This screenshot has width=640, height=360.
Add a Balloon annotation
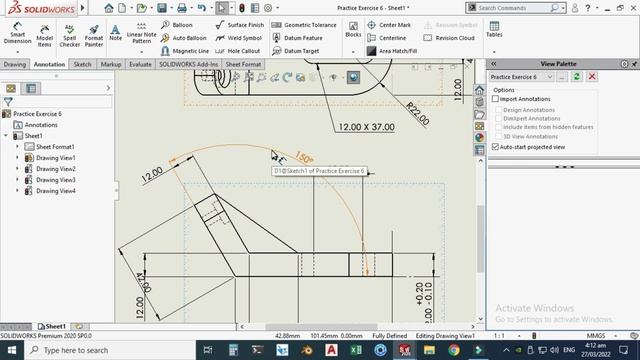click(x=176, y=25)
